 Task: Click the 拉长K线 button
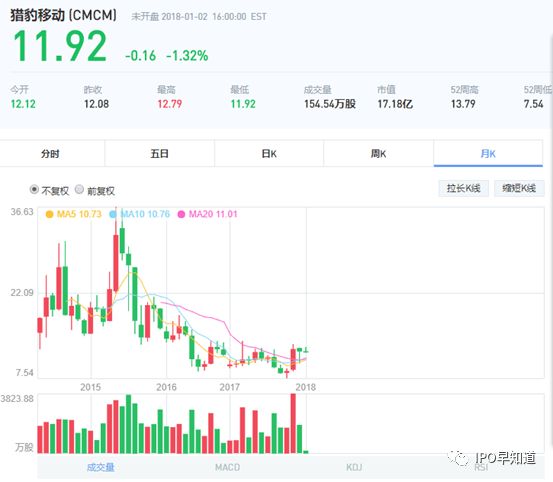coord(463,188)
